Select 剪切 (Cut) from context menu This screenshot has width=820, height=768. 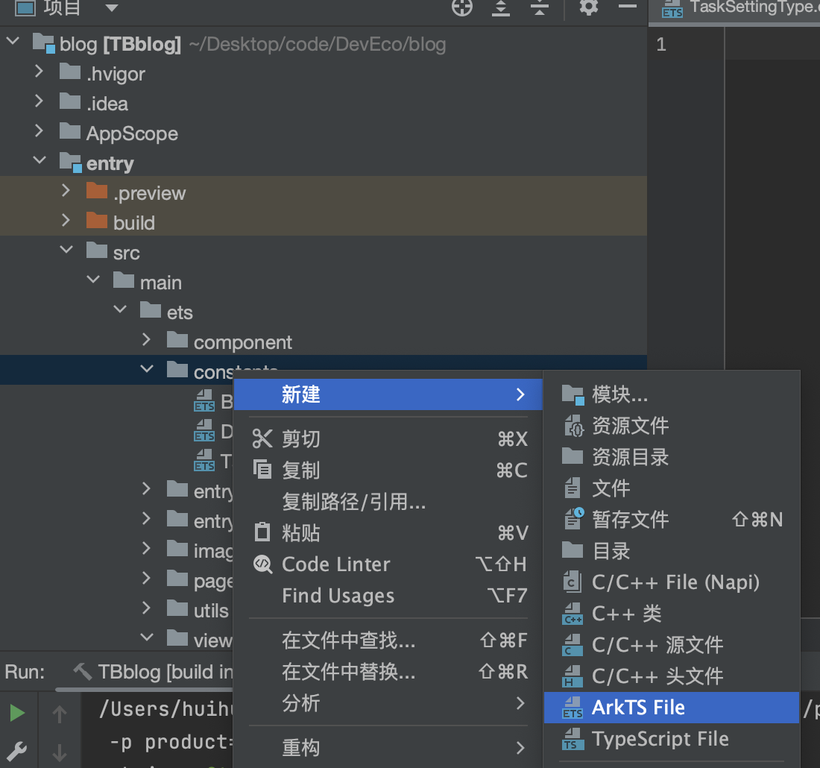300,439
